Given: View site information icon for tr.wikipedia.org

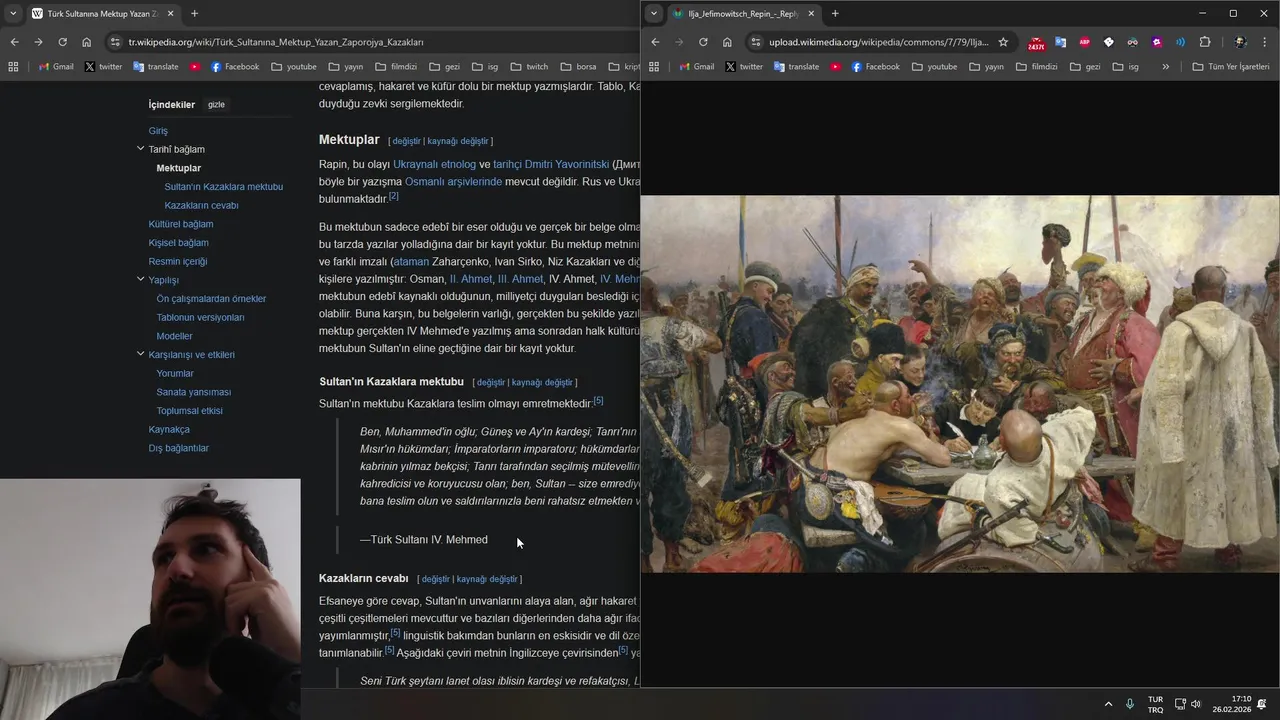Looking at the screenshot, I should coord(116,42).
